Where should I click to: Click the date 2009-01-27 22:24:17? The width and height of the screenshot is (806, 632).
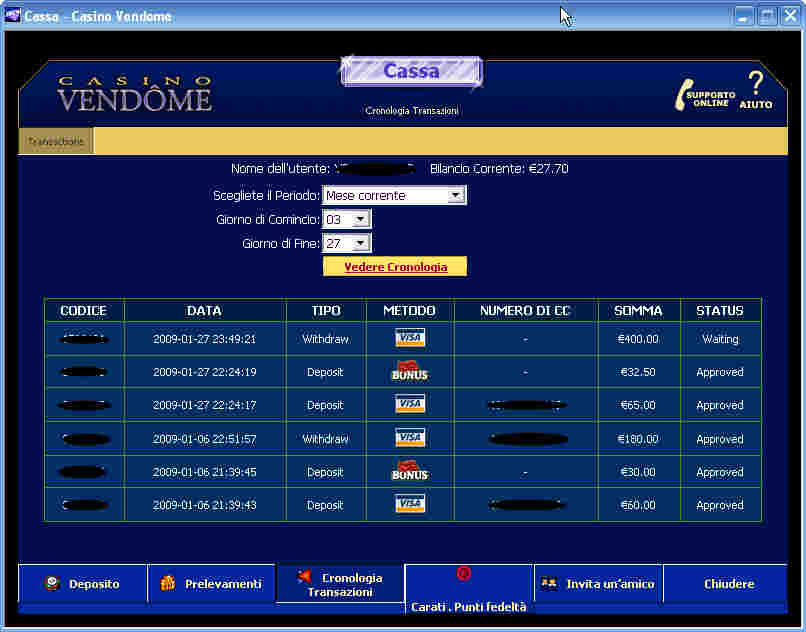(204, 405)
